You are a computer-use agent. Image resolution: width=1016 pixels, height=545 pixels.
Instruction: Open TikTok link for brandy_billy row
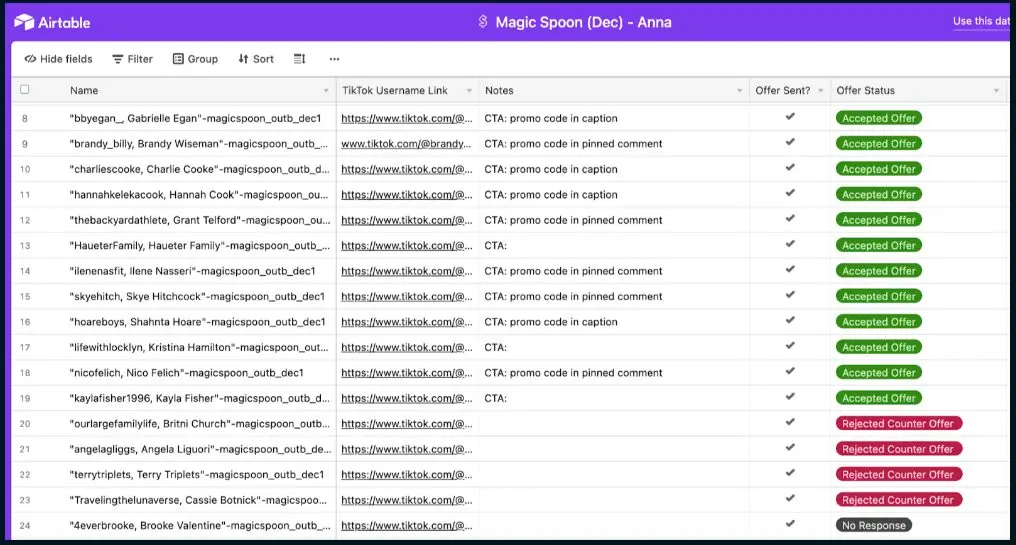coord(405,144)
